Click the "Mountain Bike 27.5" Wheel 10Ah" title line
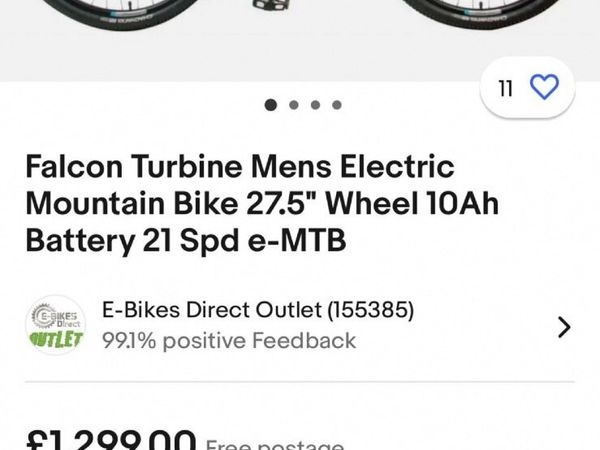 pos(262,203)
